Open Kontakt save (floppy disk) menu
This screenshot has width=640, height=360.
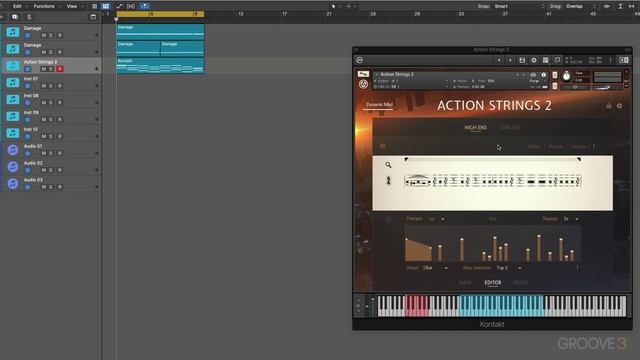tap(522, 60)
